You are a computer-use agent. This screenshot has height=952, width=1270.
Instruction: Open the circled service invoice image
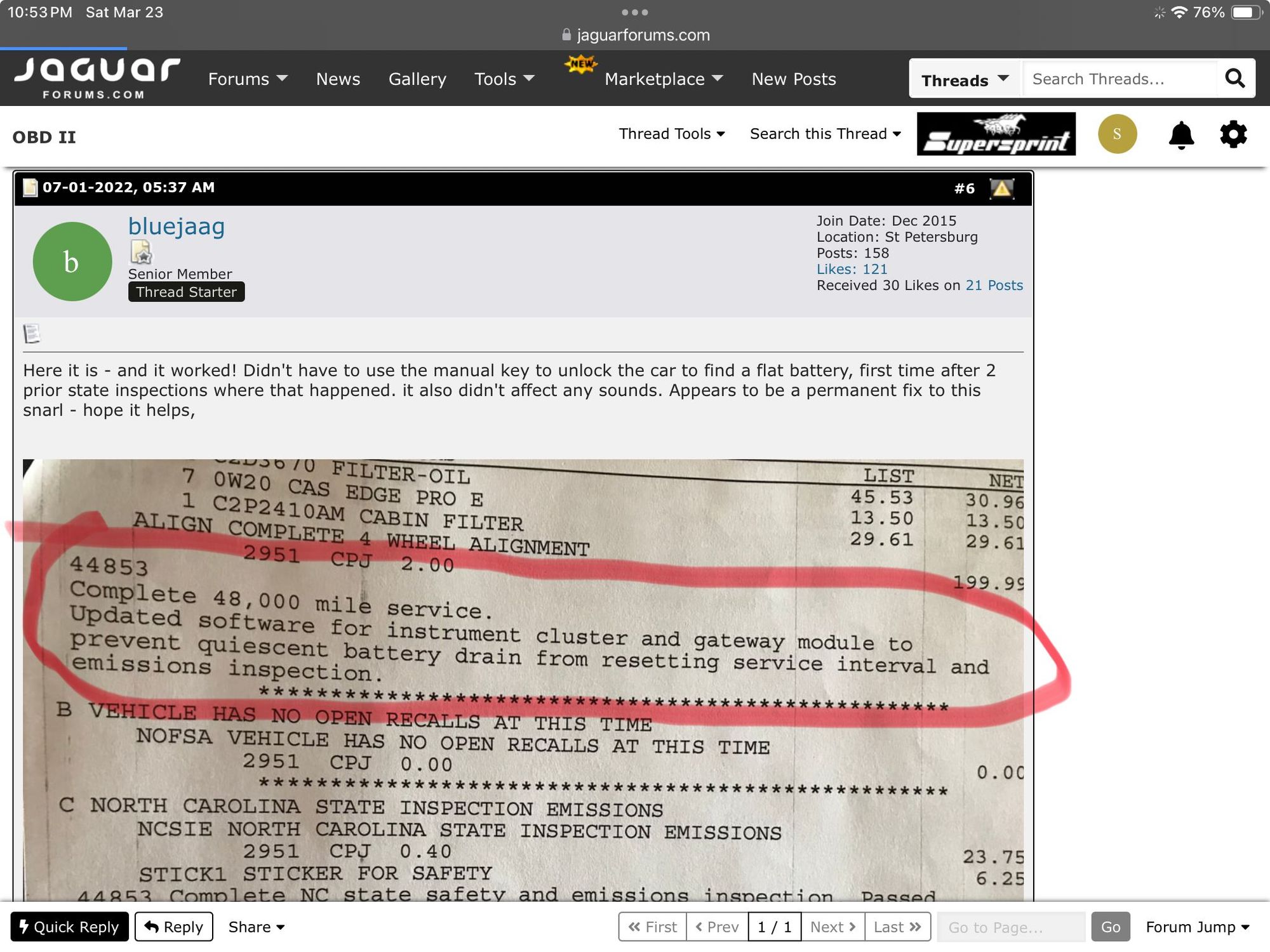pyautogui.click(x=523, y=679)
